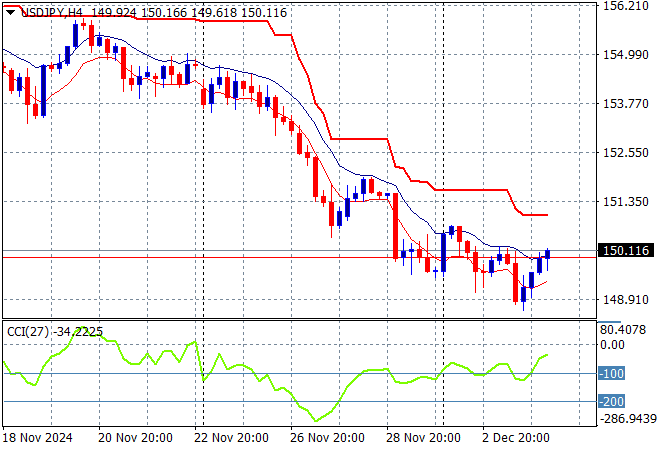Select the 152.550 price scale label

coord(626,152)
